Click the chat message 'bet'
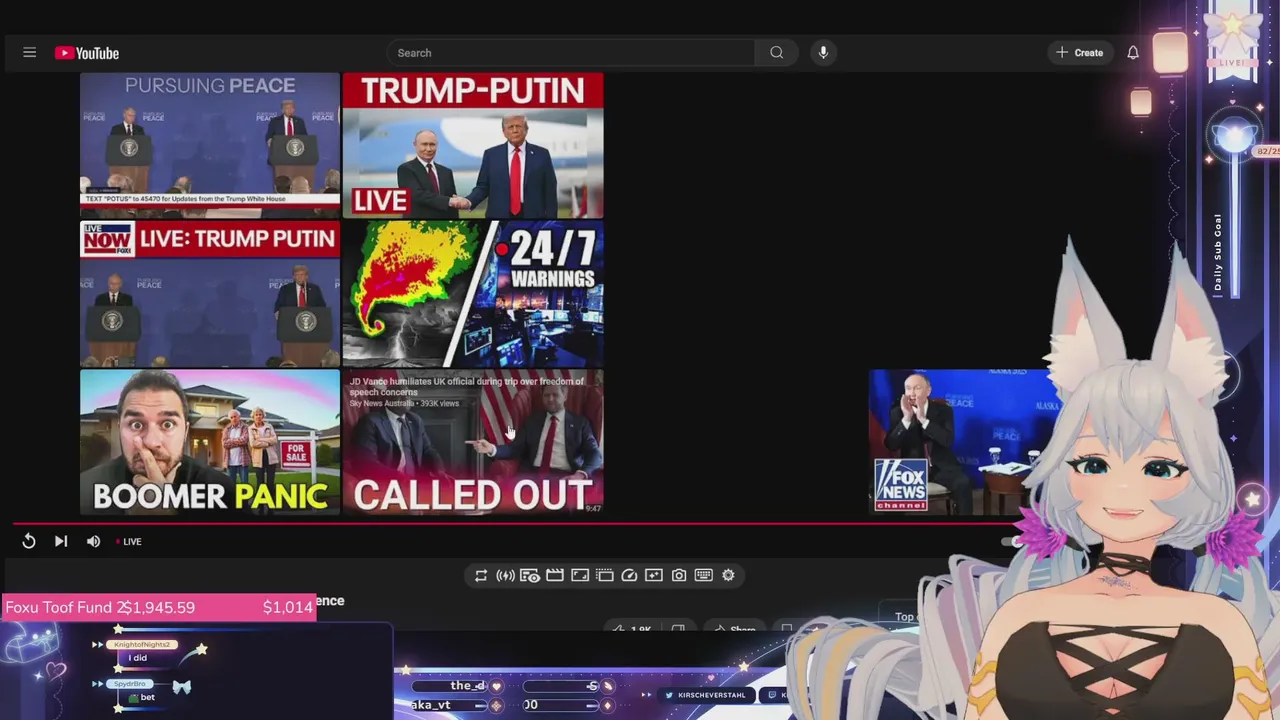1280x720 pixels. click(x=147, y=697)
